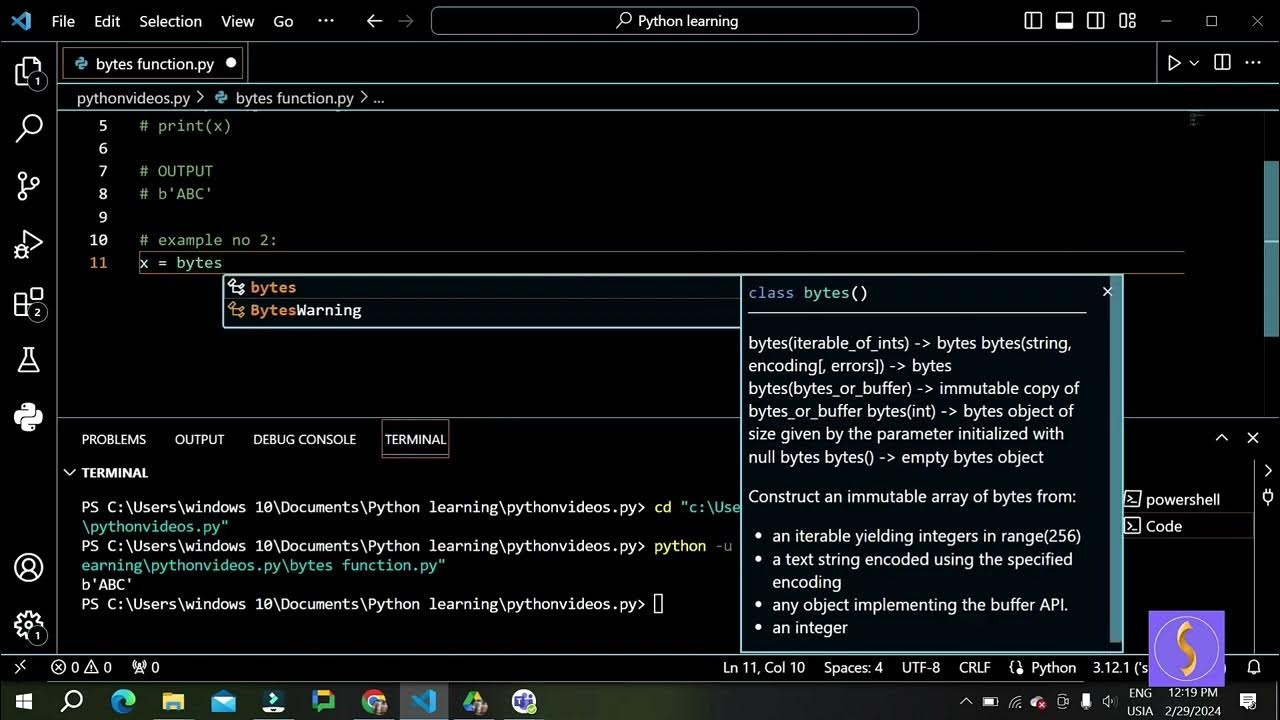This screenshot has width=1280, height=720.
Task: Toggle the primary side bar
Action: click(1034, 21)
